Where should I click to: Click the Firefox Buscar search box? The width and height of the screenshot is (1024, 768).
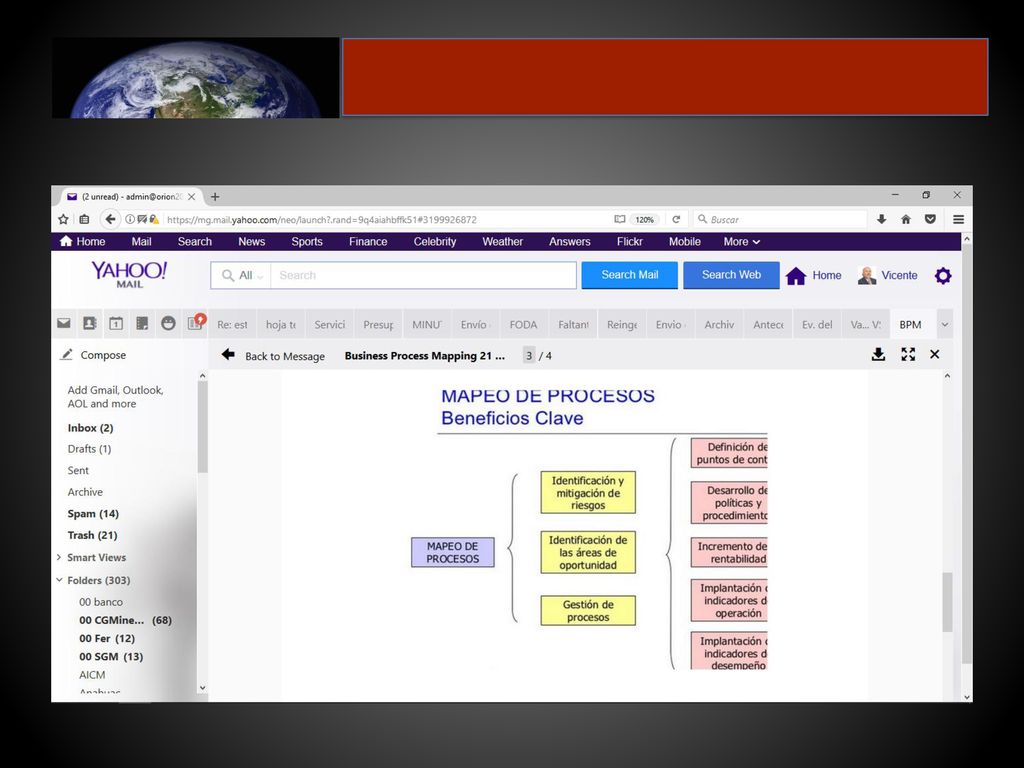point(780,219)
